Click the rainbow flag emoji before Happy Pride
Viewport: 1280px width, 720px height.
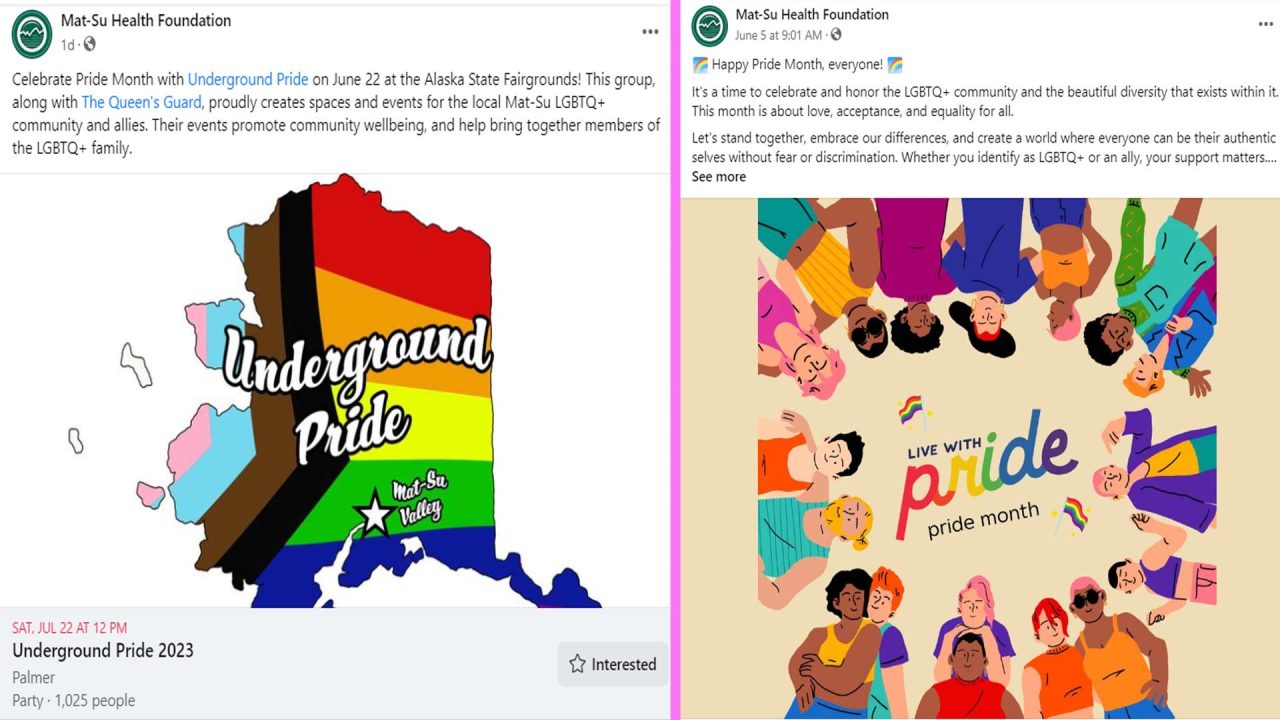click(x=700, y=64)
